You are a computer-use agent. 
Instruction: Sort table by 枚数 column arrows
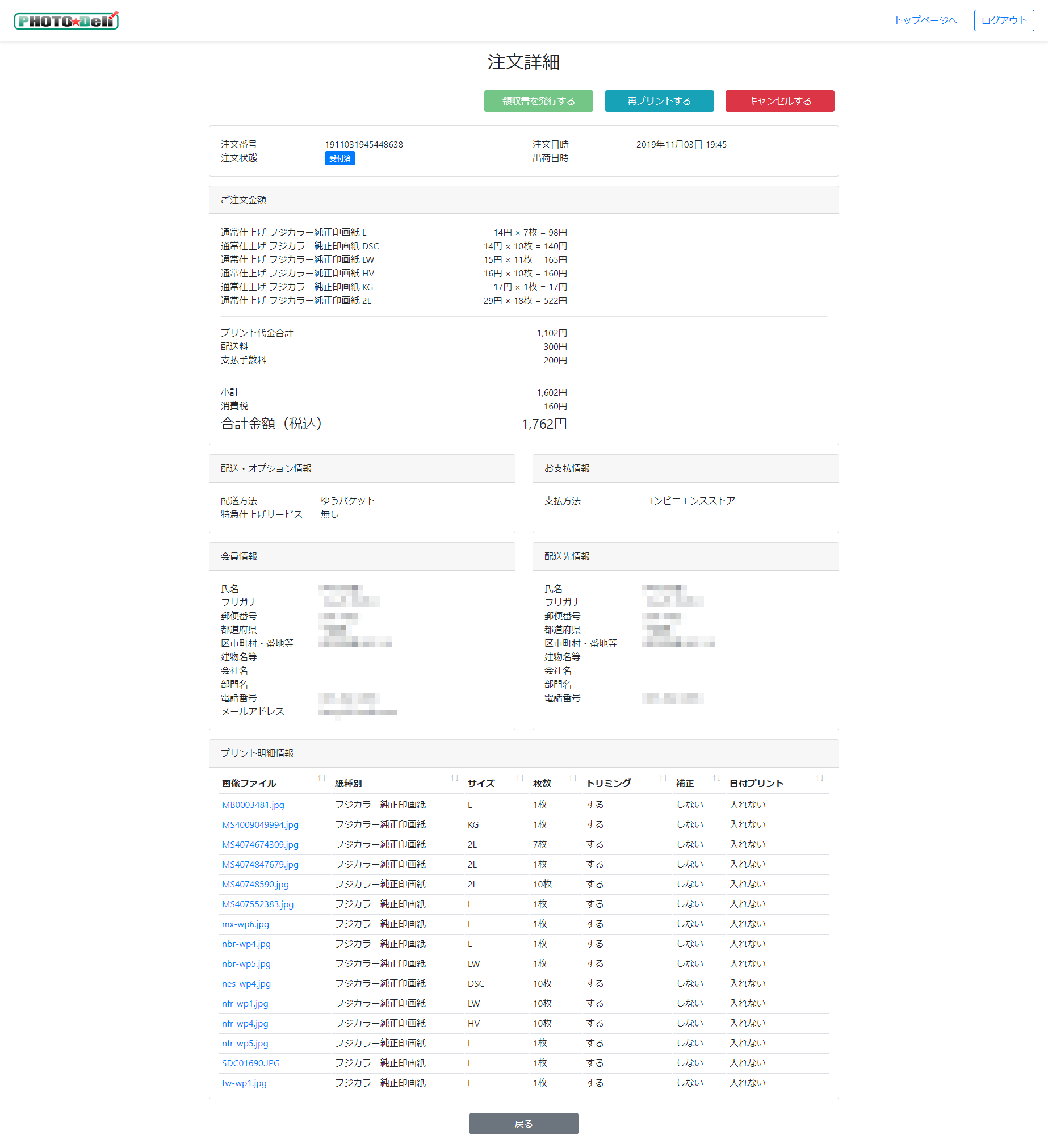click(x=573, y=778)
